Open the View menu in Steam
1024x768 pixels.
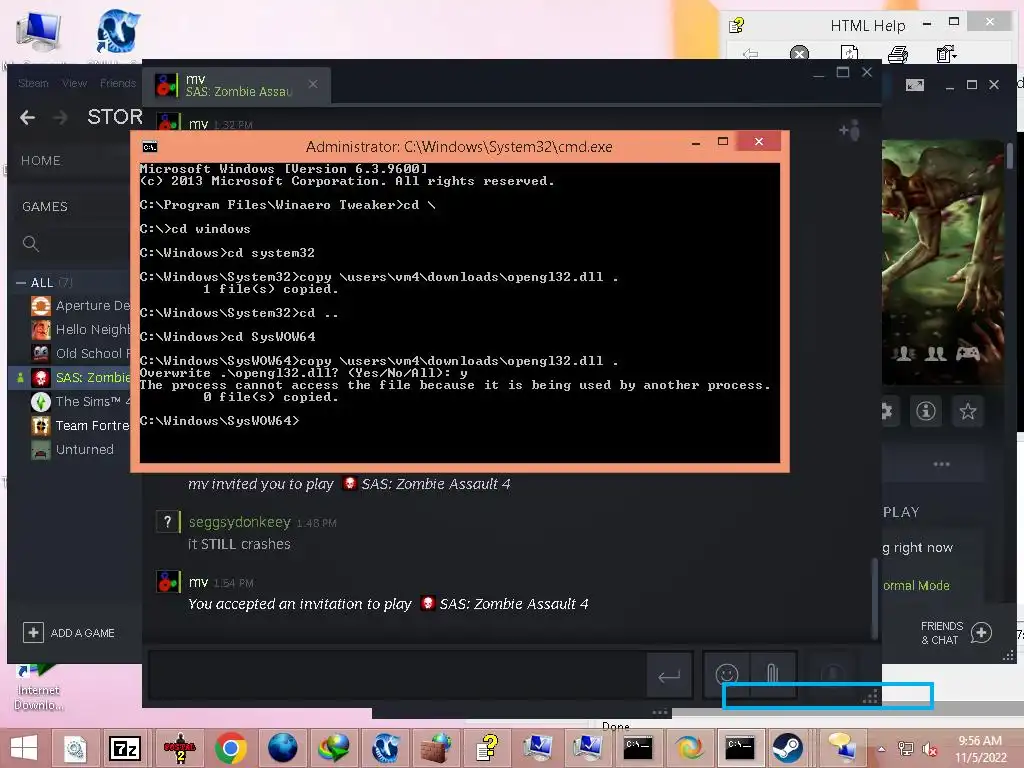tap(74, 84)
